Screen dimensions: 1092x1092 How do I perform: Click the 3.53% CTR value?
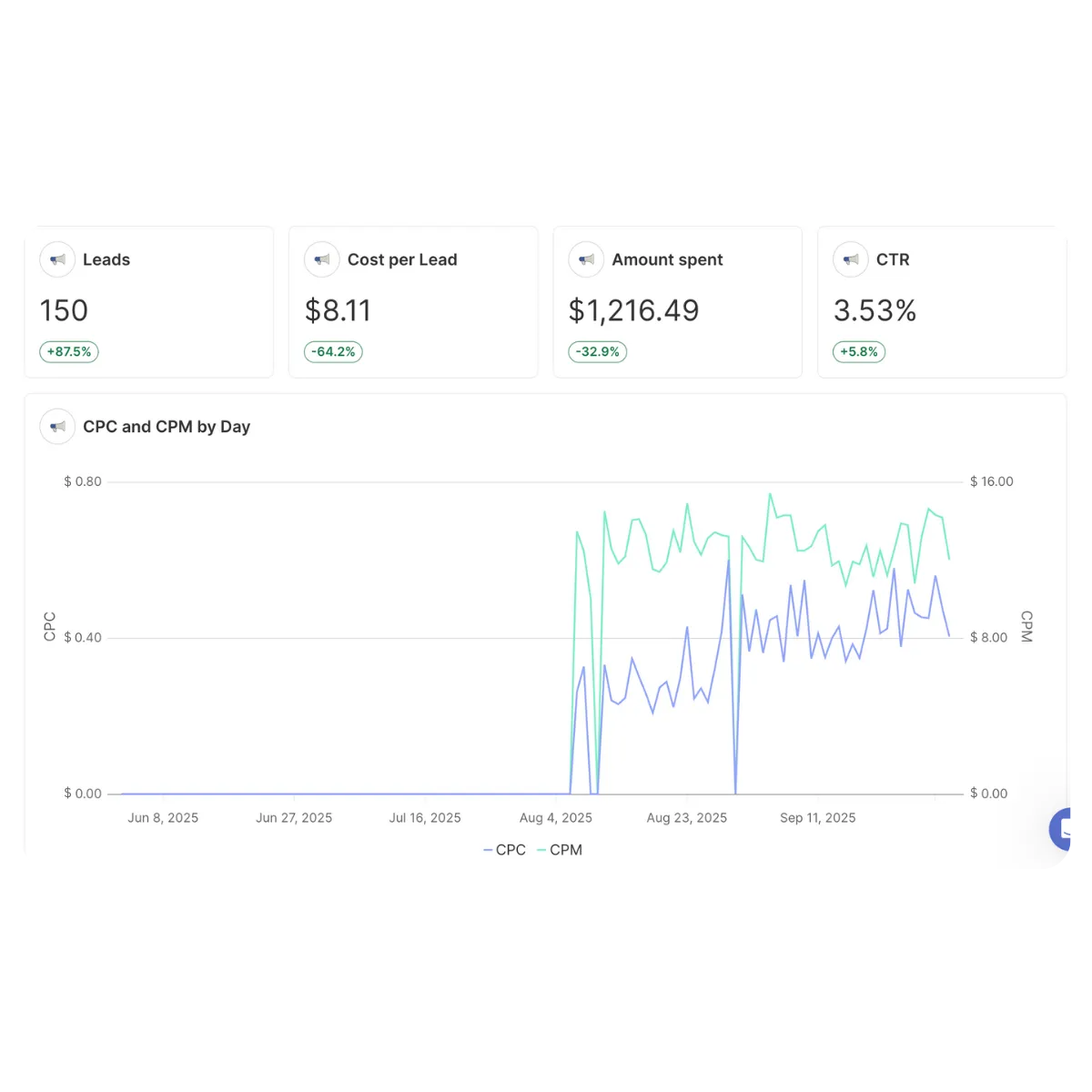(x=875, y=311)
